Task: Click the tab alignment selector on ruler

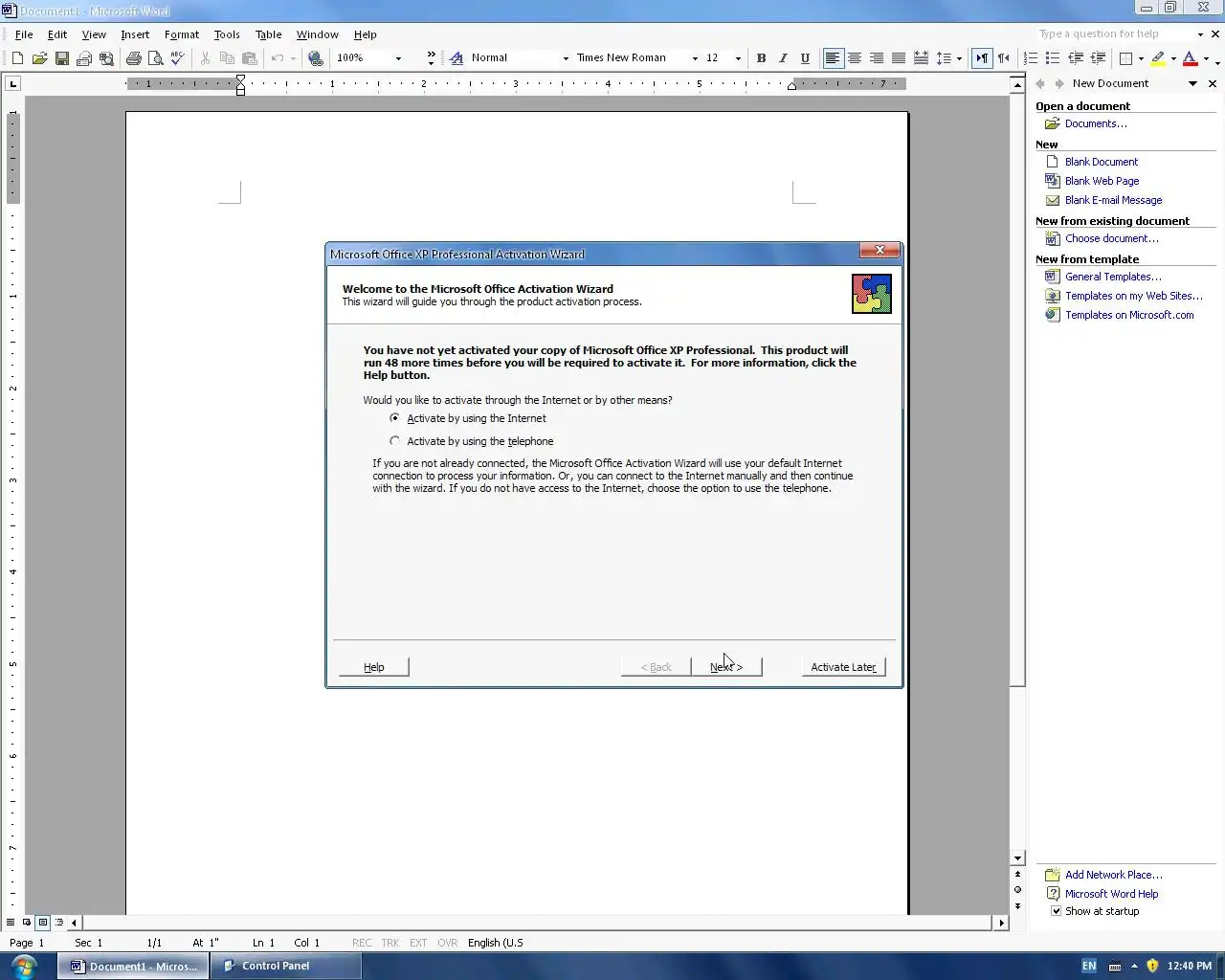Action: (x=12, y=84)
